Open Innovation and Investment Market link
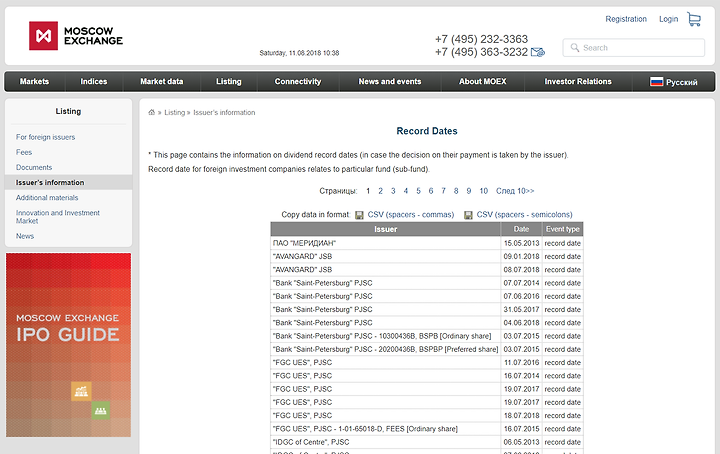Screen dimensions: 720x454 pos(58,217)
